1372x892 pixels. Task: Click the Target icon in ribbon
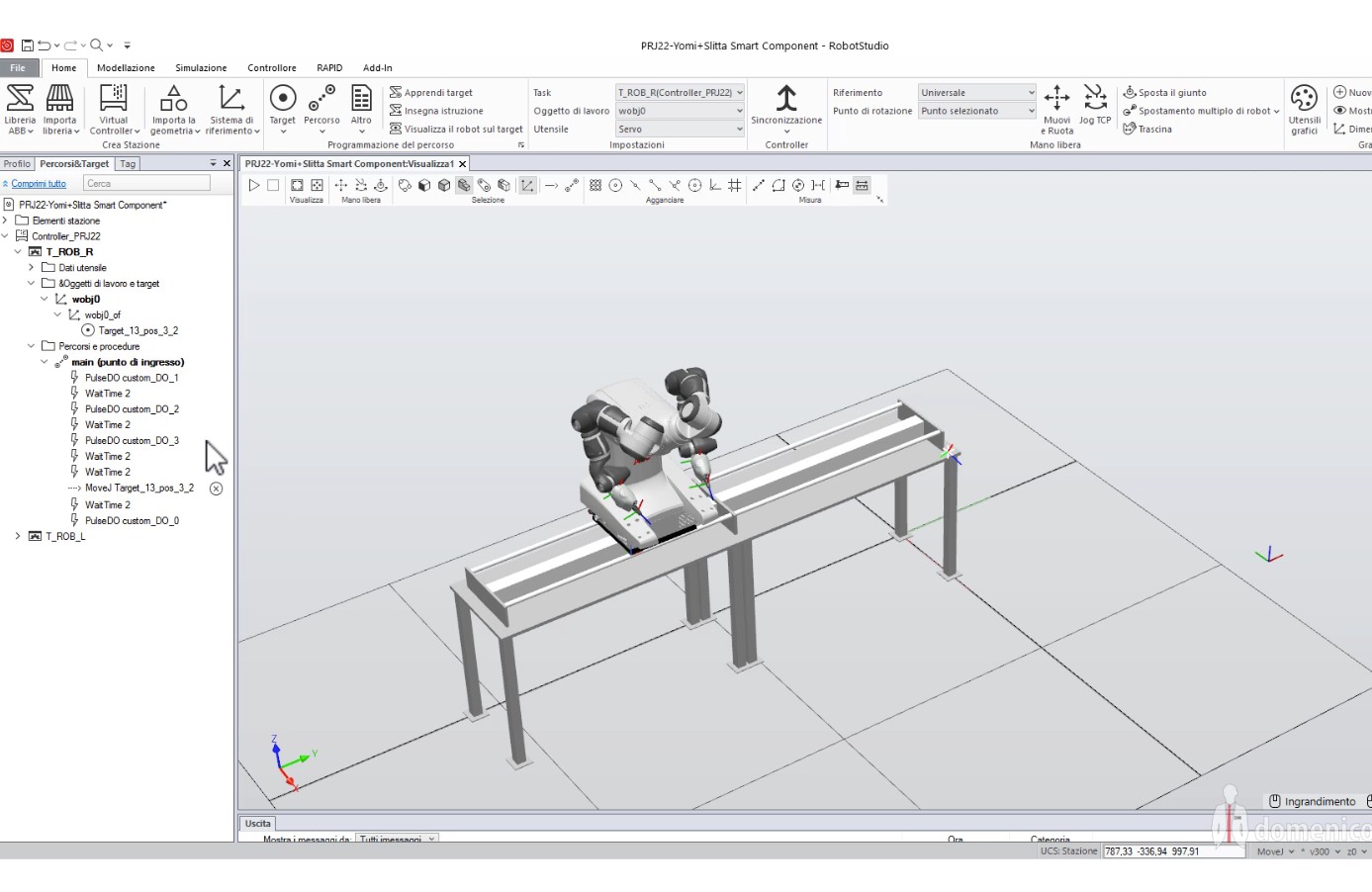click(283, 107)
